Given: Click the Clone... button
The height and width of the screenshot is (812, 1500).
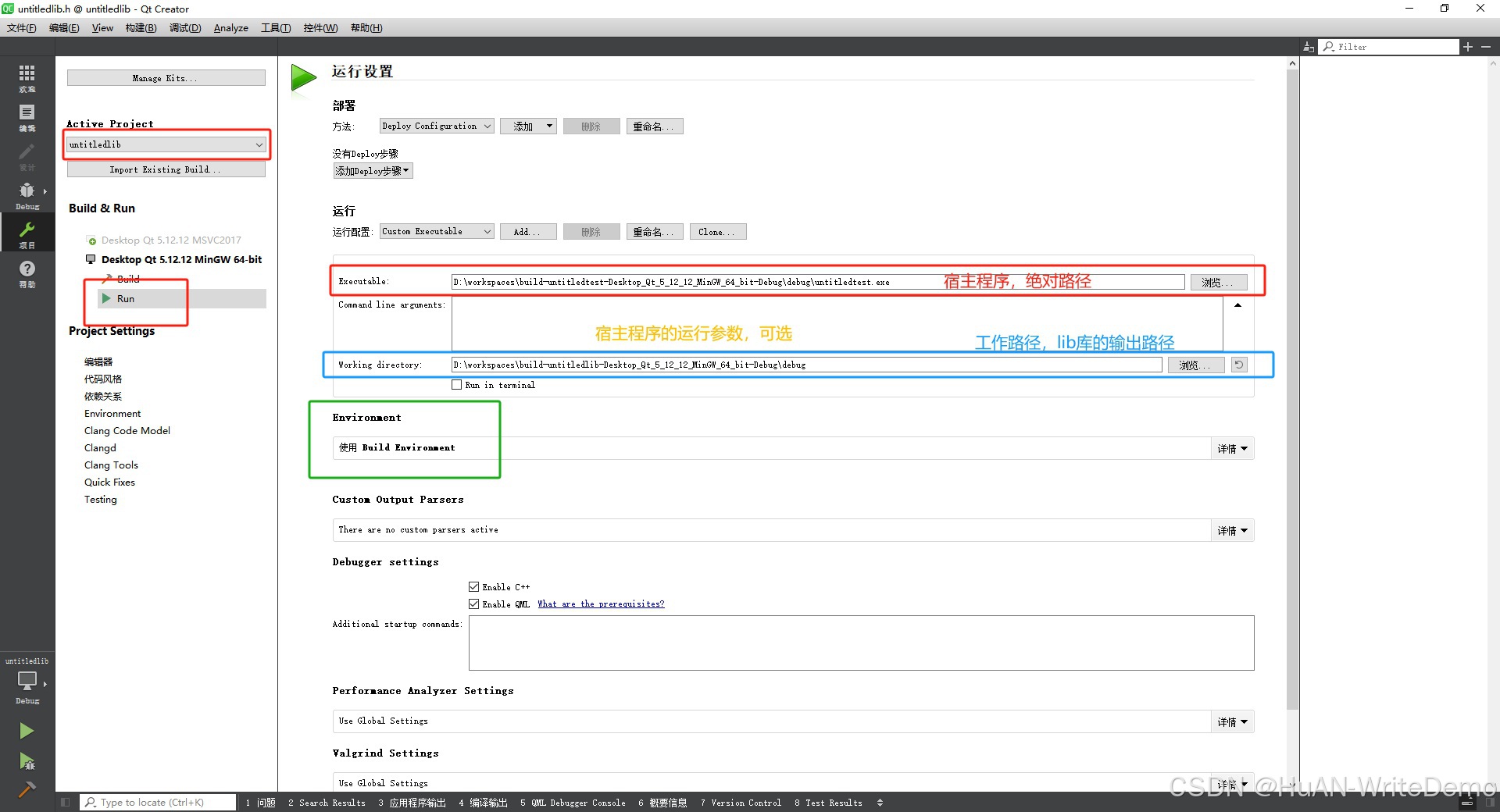Looking at the screenshot, I should [718, 231].
